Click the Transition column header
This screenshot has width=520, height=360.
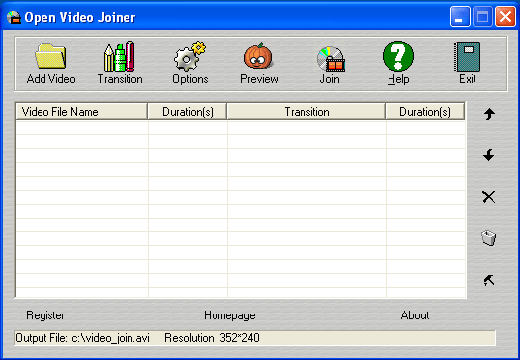[x=306, y=112]
